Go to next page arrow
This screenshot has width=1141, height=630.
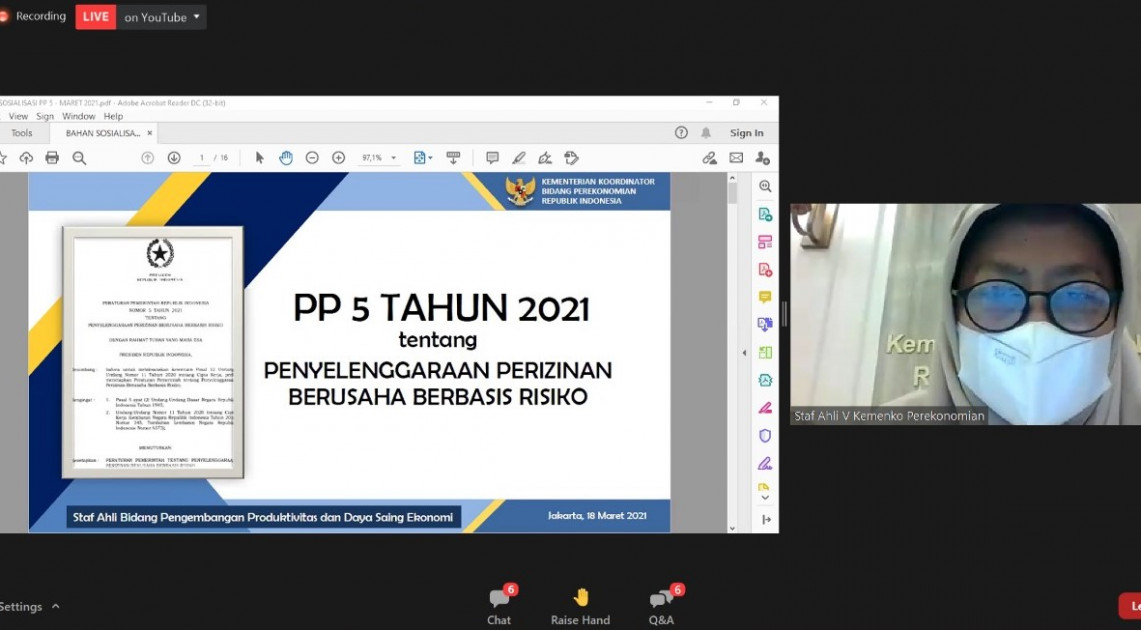[x=174, y=158]
